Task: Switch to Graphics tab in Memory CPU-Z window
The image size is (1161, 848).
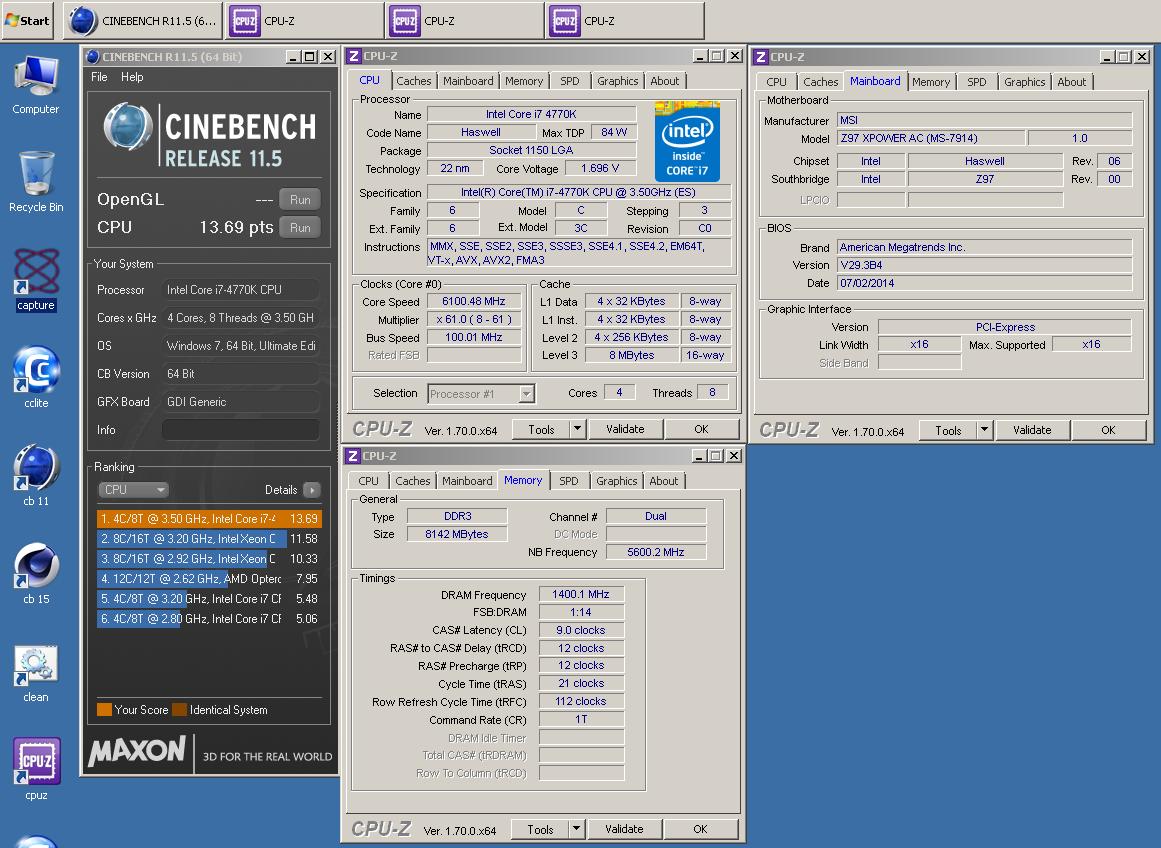Action: coord(617,481)
